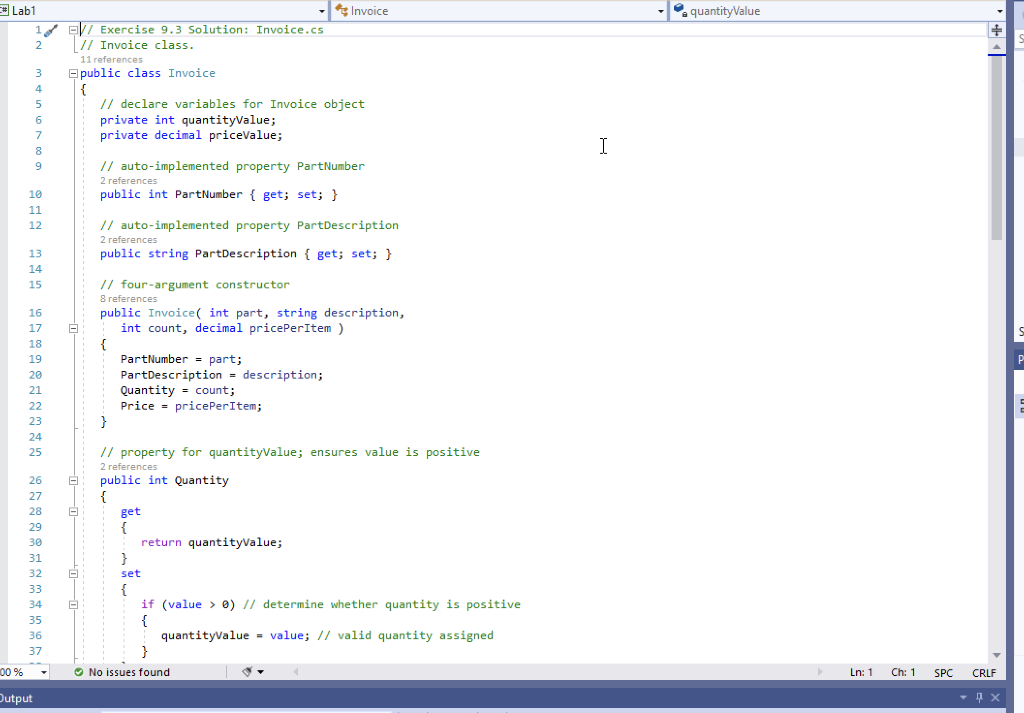
Task: Click the CRLF line ending indicator
Action: click(x=984, y=673)
